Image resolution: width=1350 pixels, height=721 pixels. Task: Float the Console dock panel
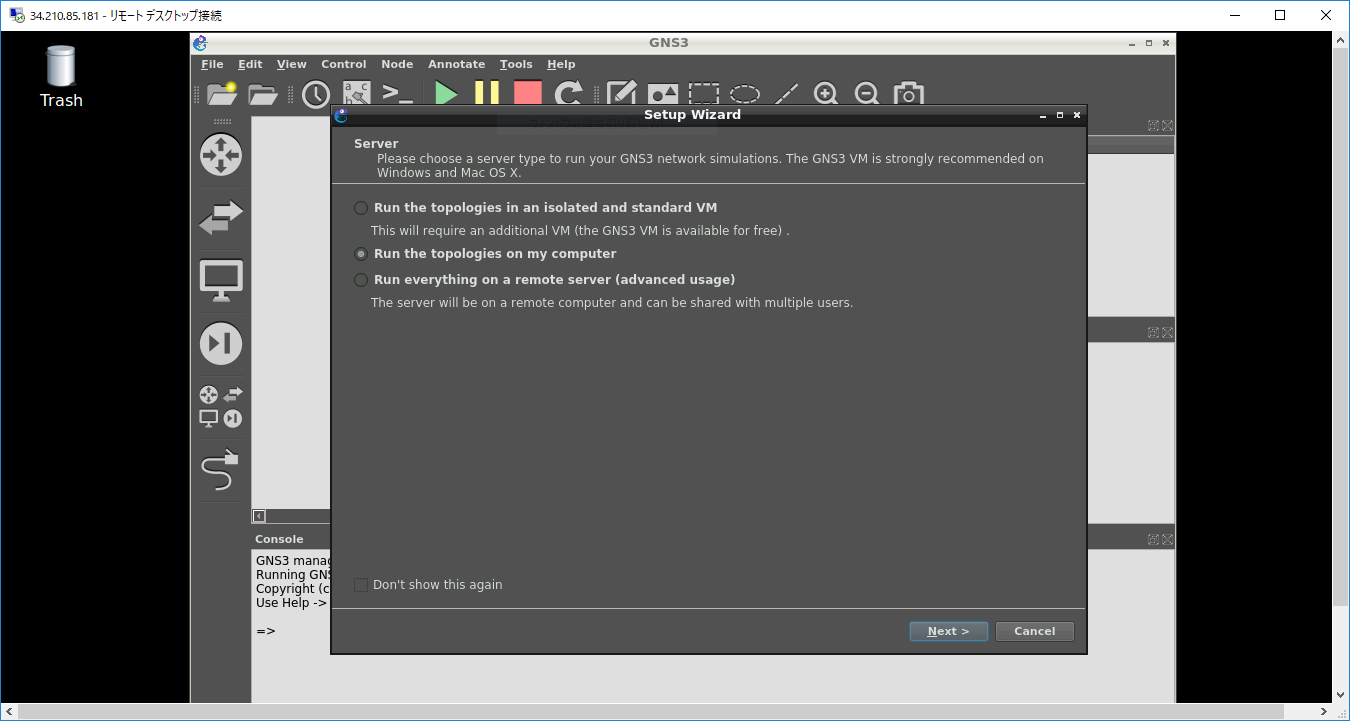click(1153, 539)
